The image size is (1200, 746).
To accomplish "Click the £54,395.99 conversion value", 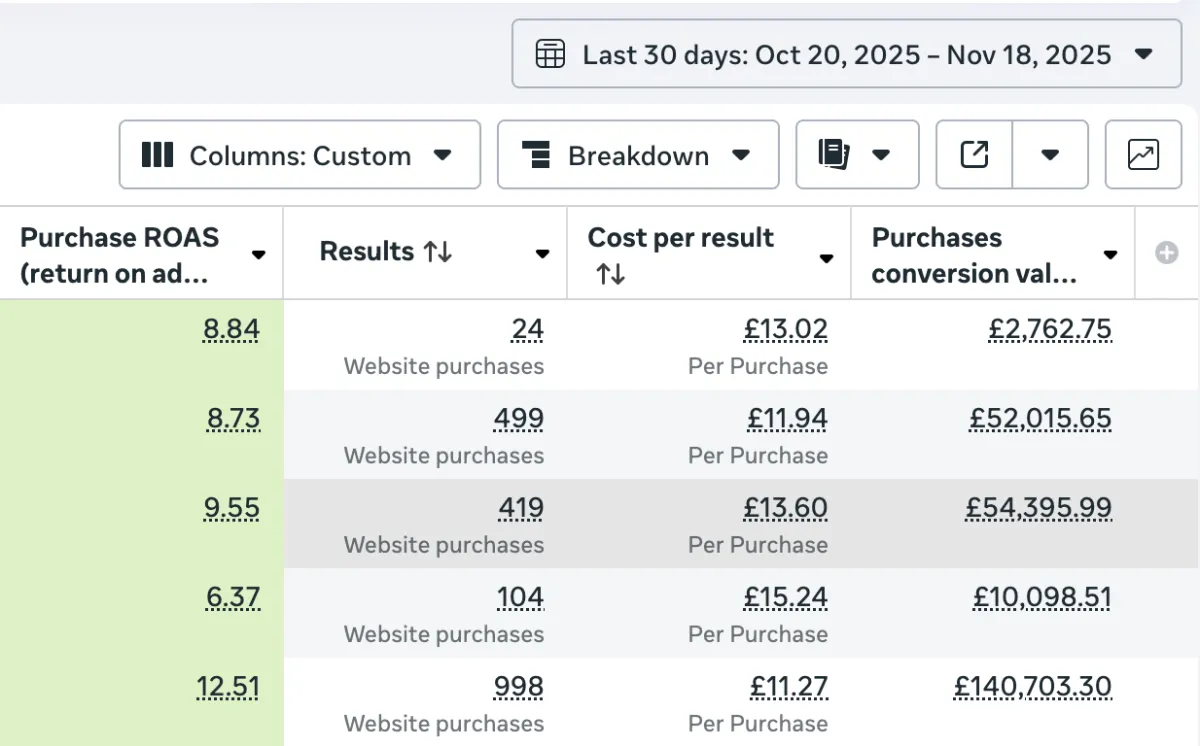I will point(1038,509).
